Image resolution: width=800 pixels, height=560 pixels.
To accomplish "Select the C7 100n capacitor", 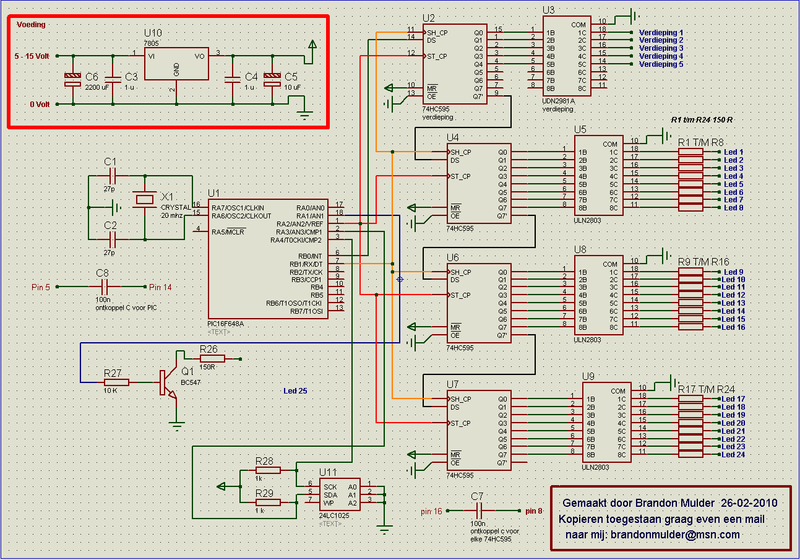I will [x=476, y=510].
